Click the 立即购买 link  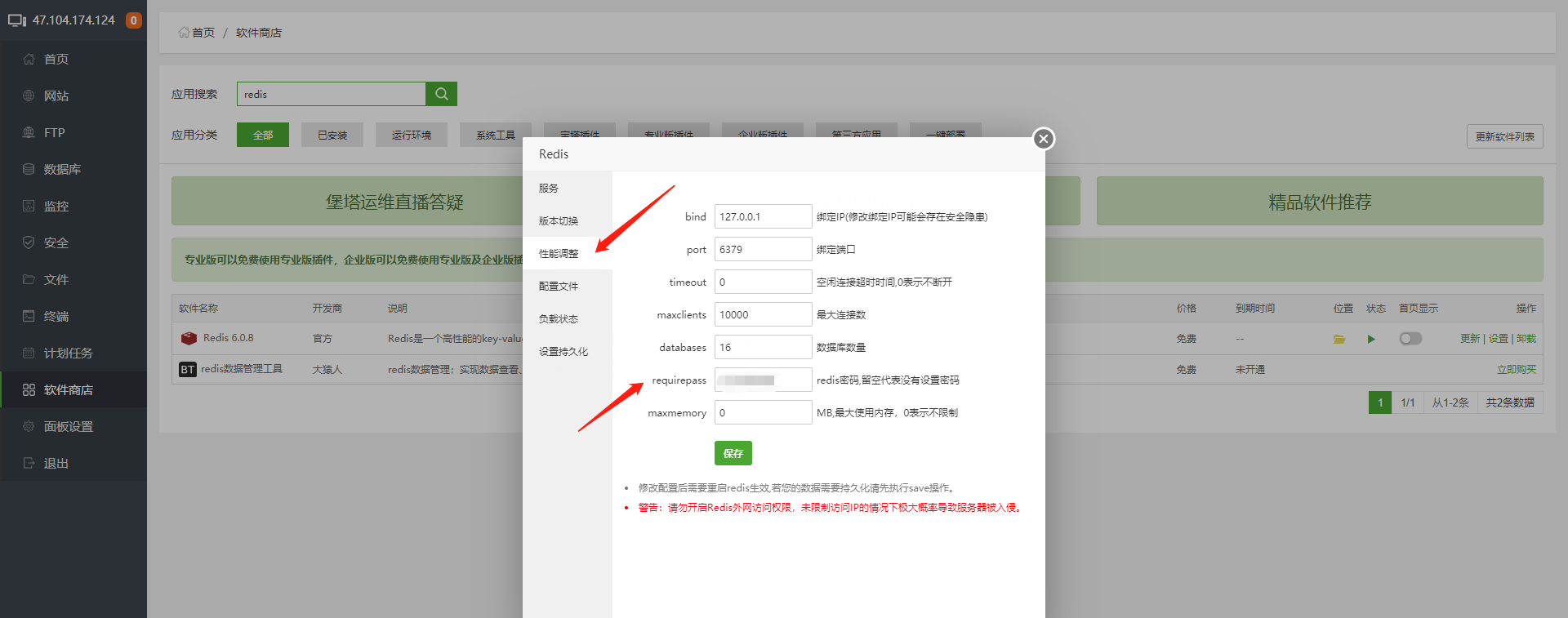tap(1516, 370)
